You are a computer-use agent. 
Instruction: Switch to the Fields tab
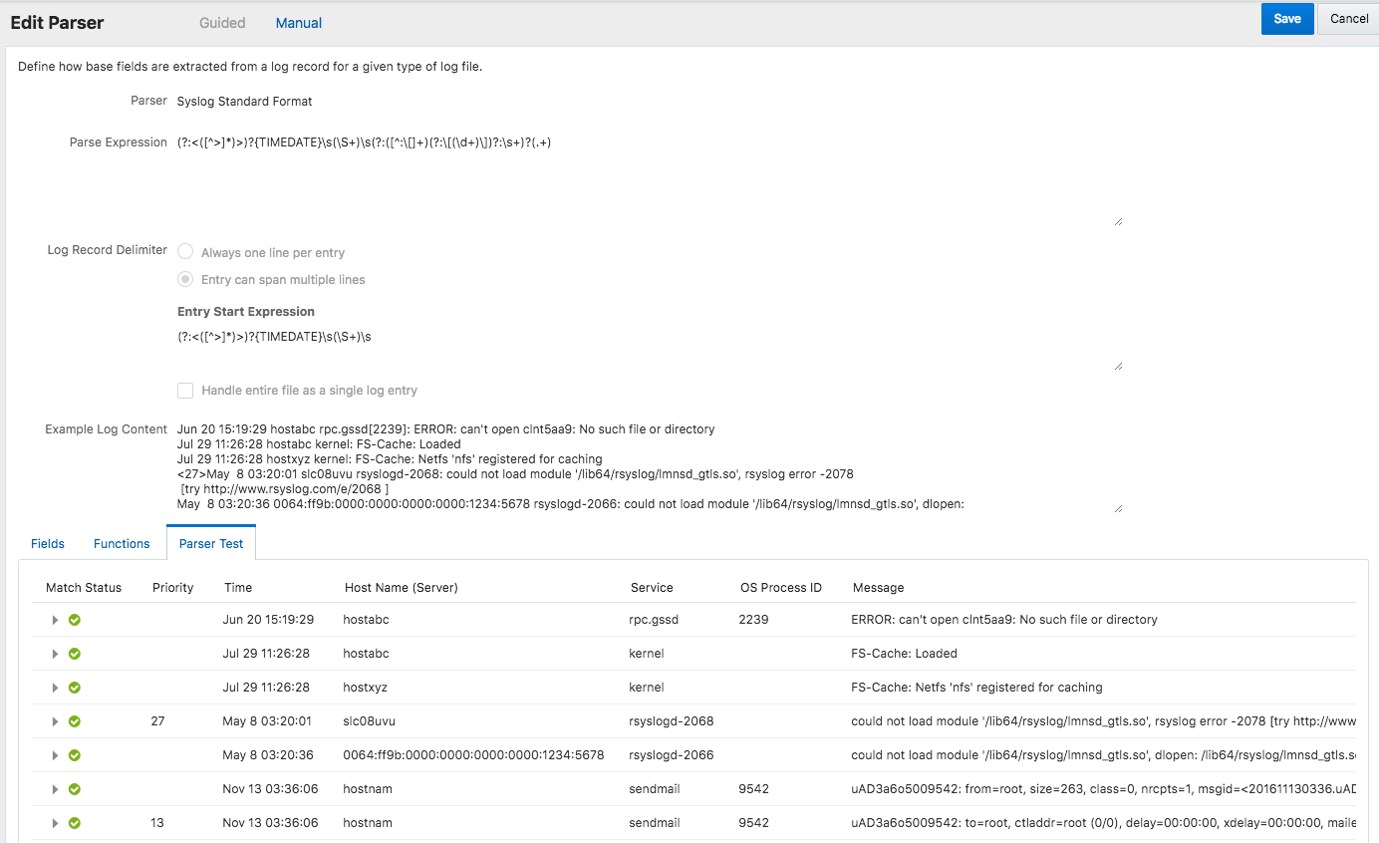coord(48,544)
